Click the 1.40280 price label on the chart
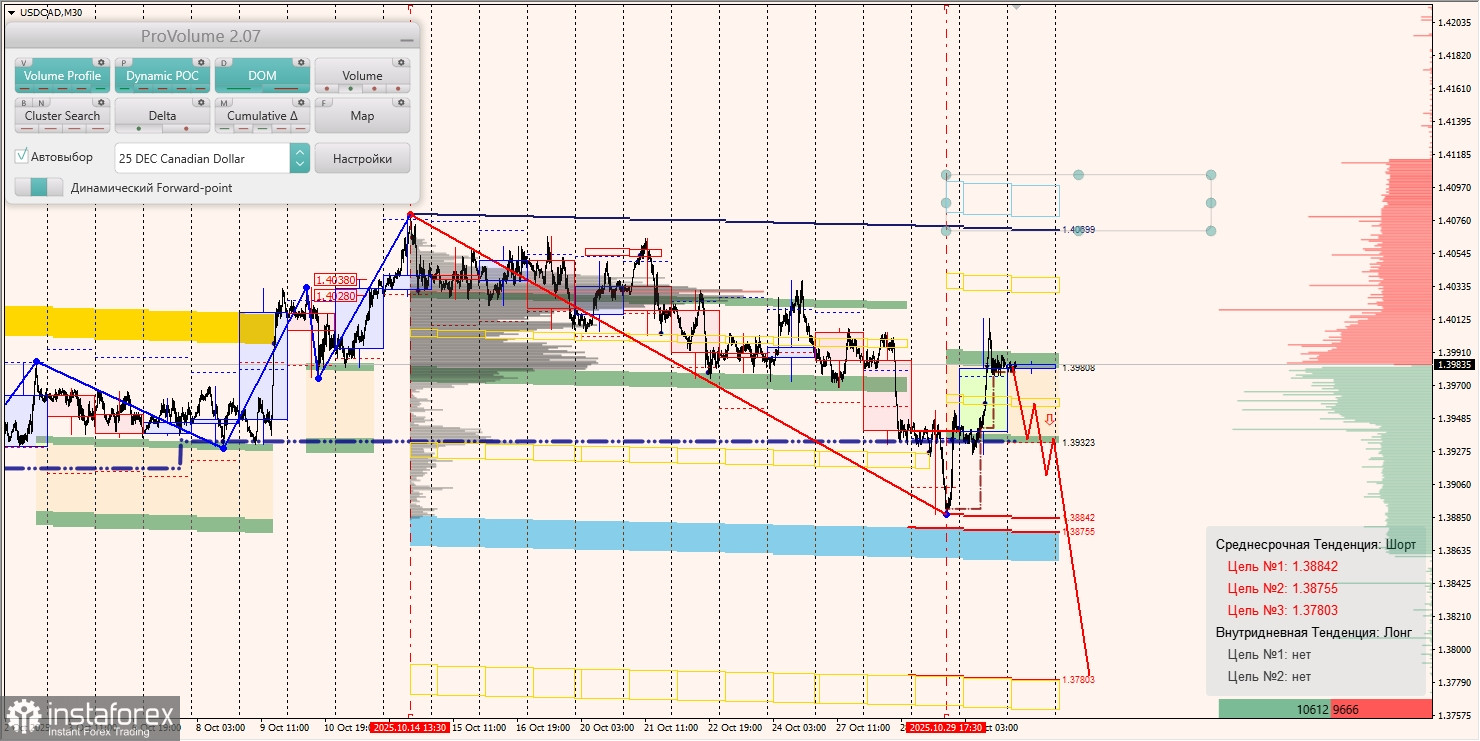Screen dimensions: 1480x741 (335, 296)
